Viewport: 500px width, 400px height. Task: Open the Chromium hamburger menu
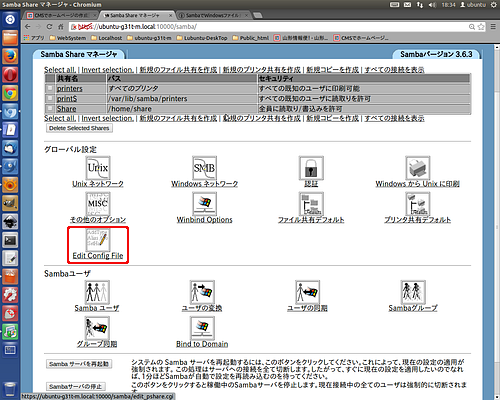click(493, 27)
